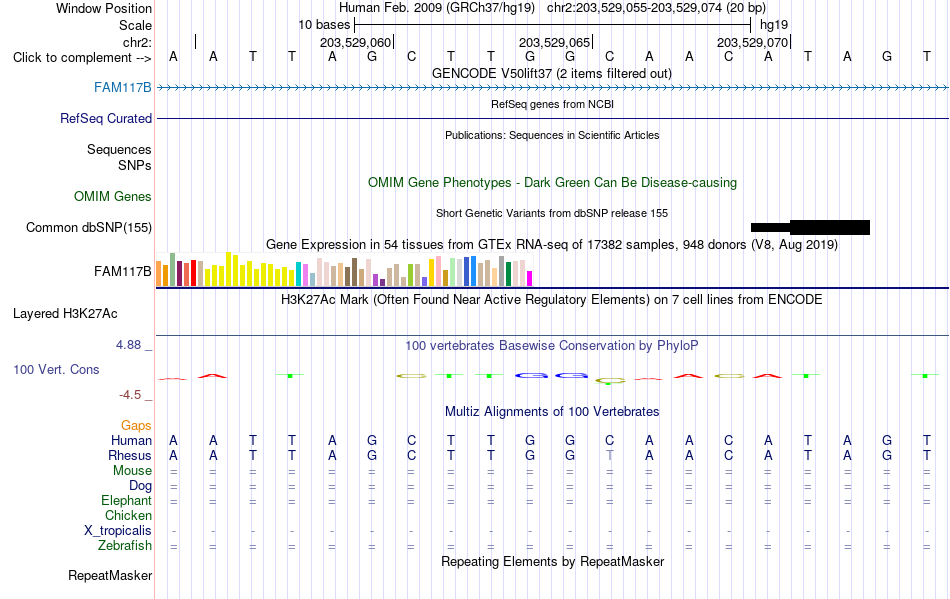
Task: Open the GENCODE V50lift37 track title
Action: pyautogui.click(x=552, y=73)
